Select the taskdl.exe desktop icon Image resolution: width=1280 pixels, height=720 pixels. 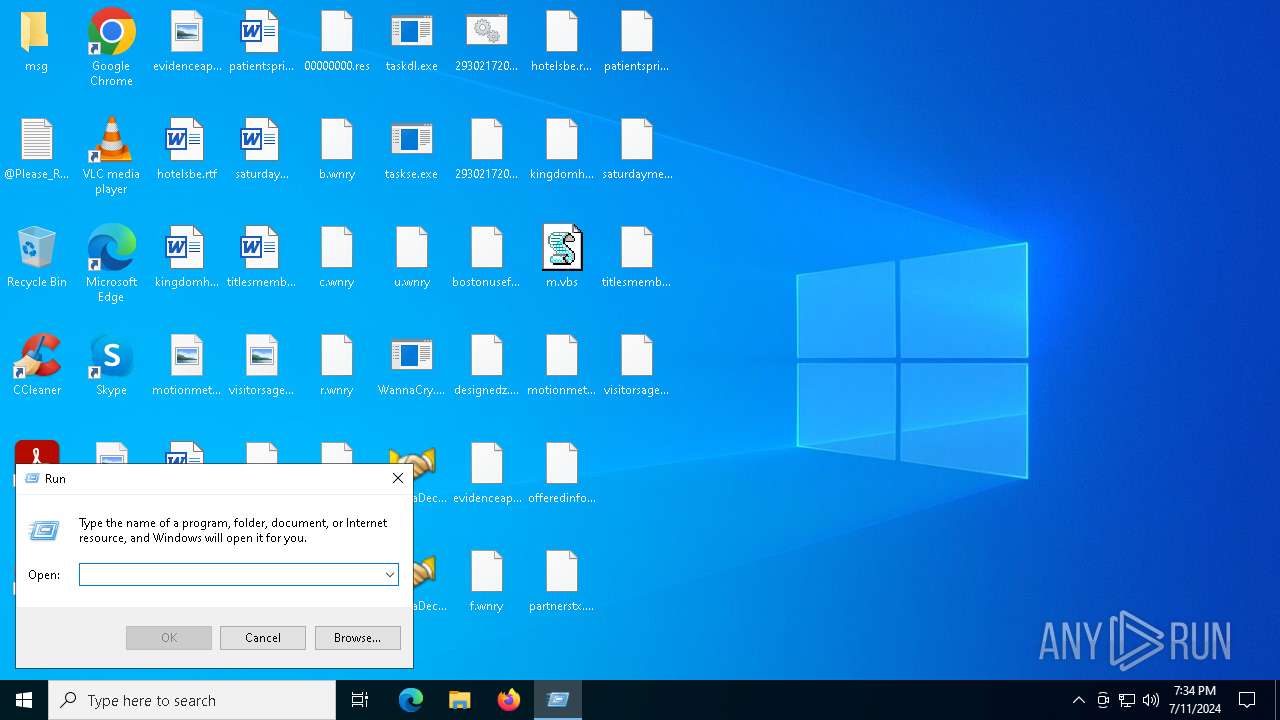coord(412,40)
